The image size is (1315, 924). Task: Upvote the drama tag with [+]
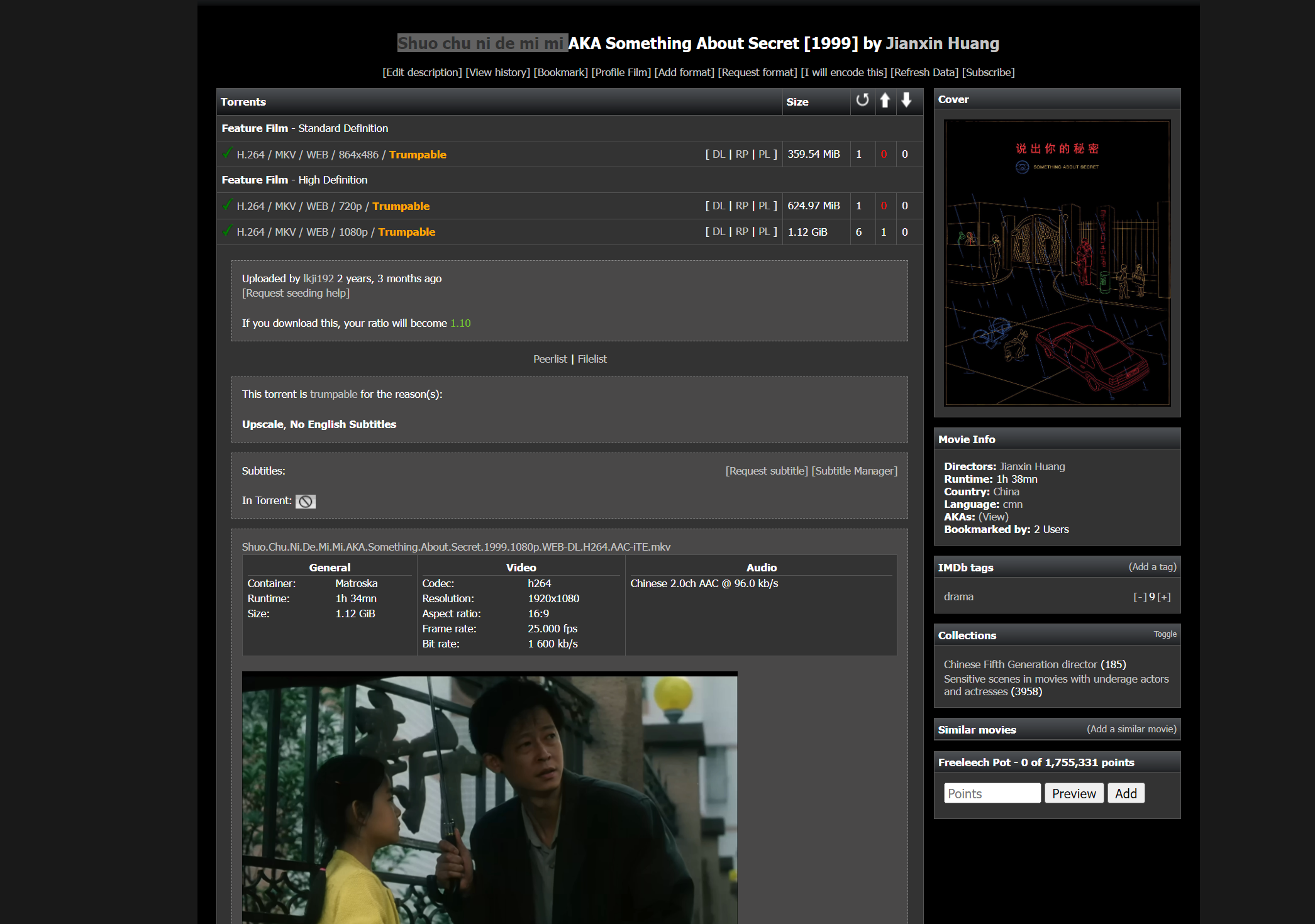click(x=1164, y=596)
